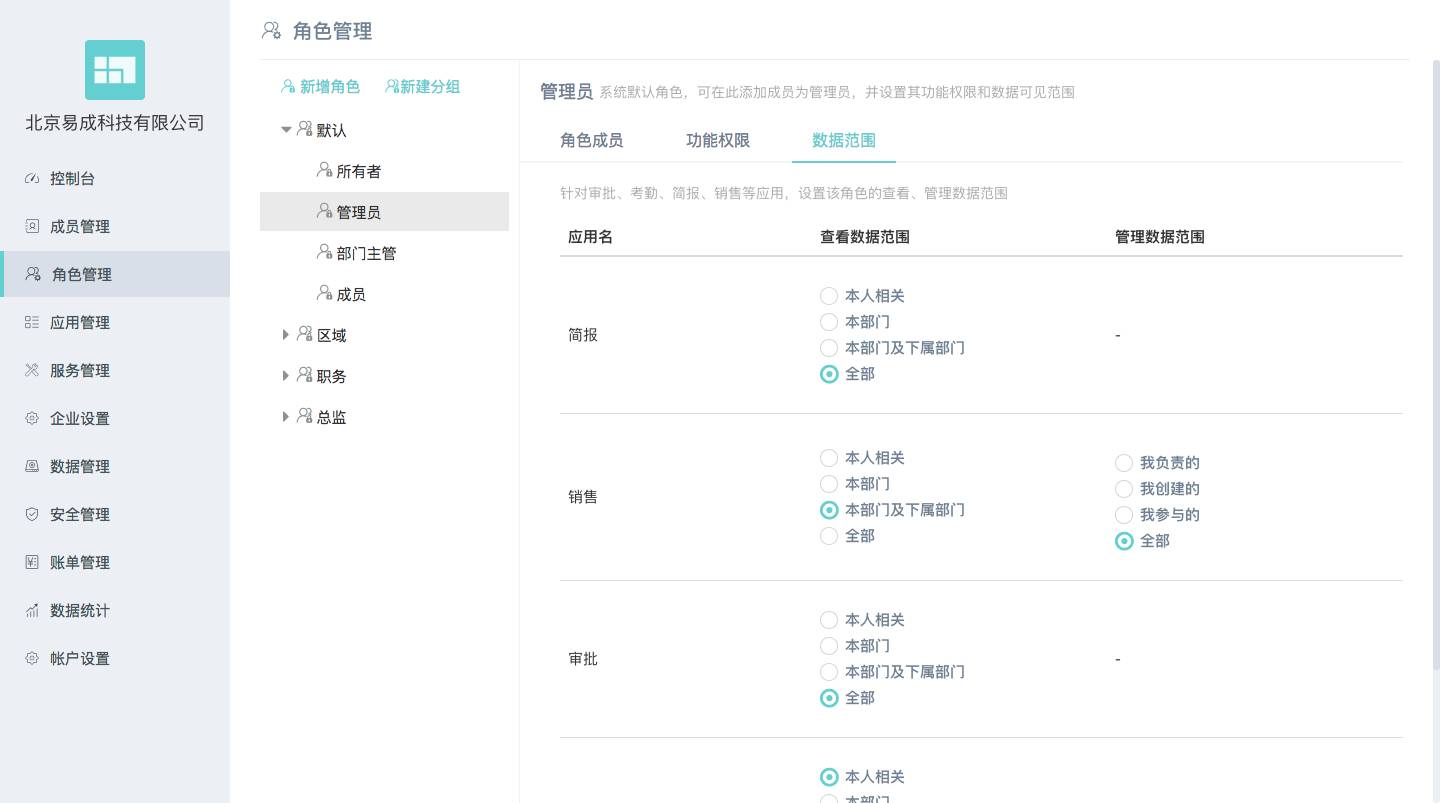Click the company logo icon
1440x803 pixels.
click(x=115, y=70)
